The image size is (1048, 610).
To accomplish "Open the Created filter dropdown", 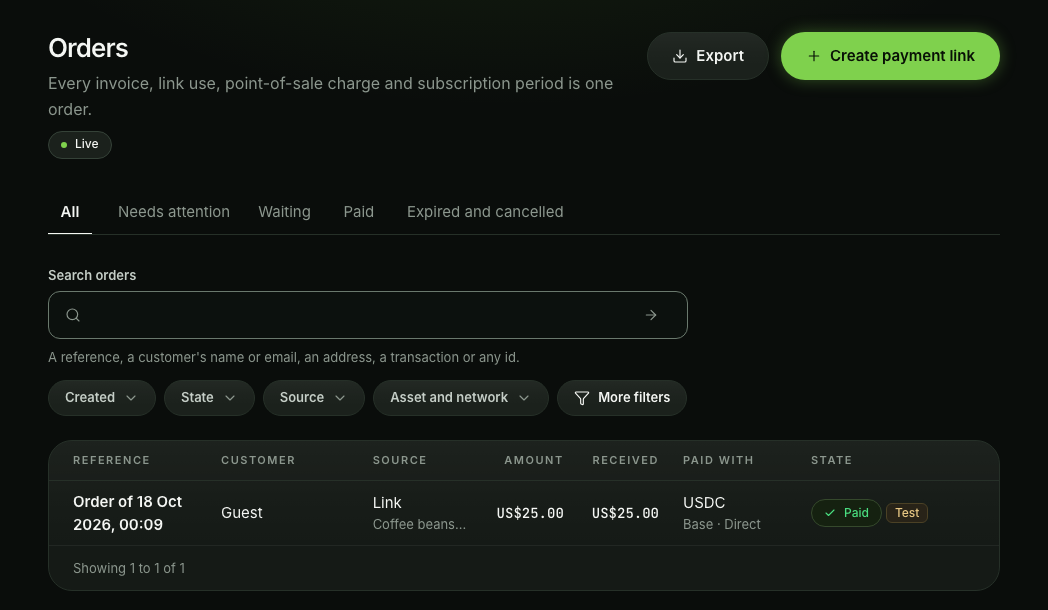I will (x=102, y=398).
